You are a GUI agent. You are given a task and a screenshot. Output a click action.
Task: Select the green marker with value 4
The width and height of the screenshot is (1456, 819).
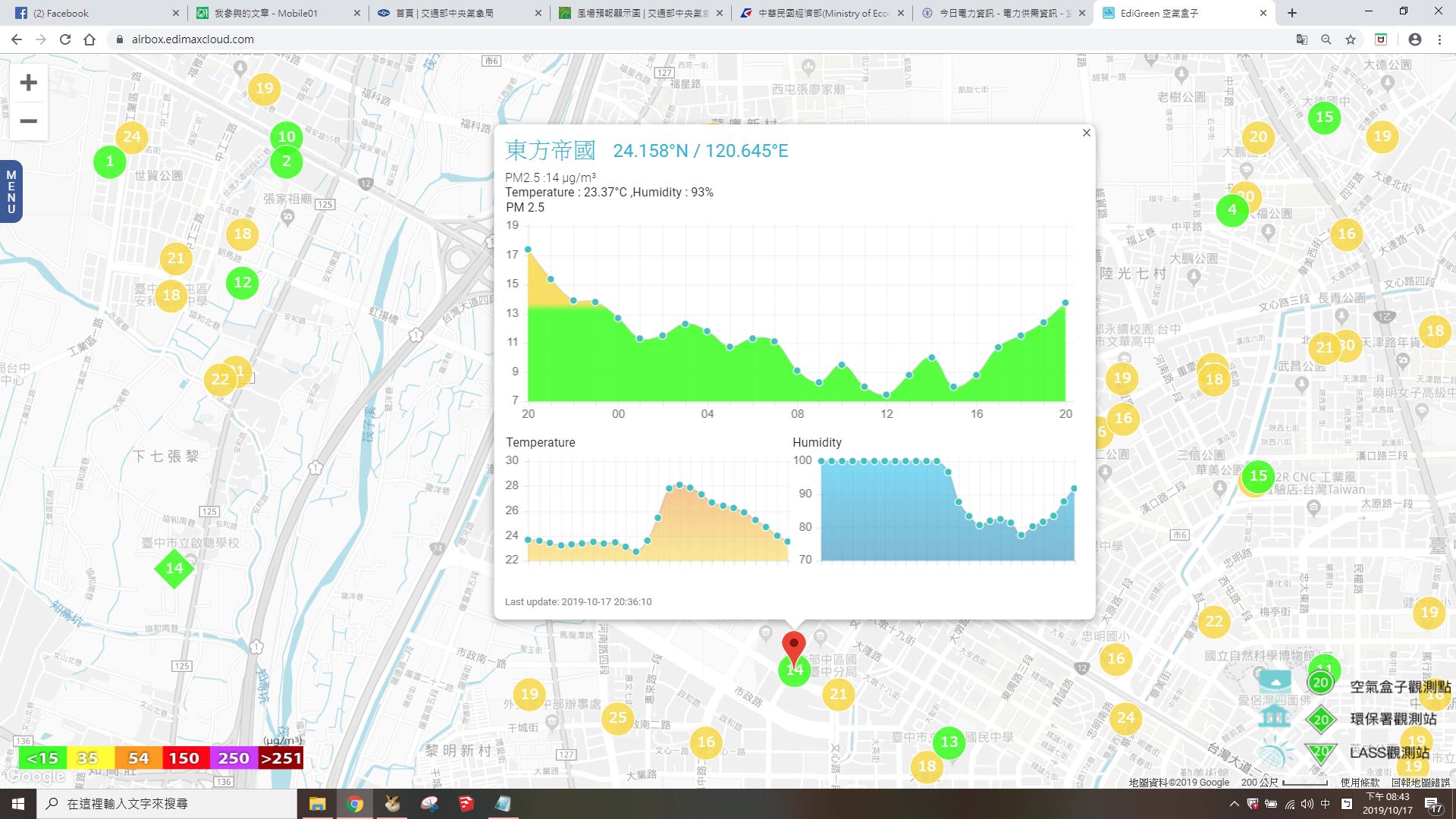click(x=1232, y=210)
